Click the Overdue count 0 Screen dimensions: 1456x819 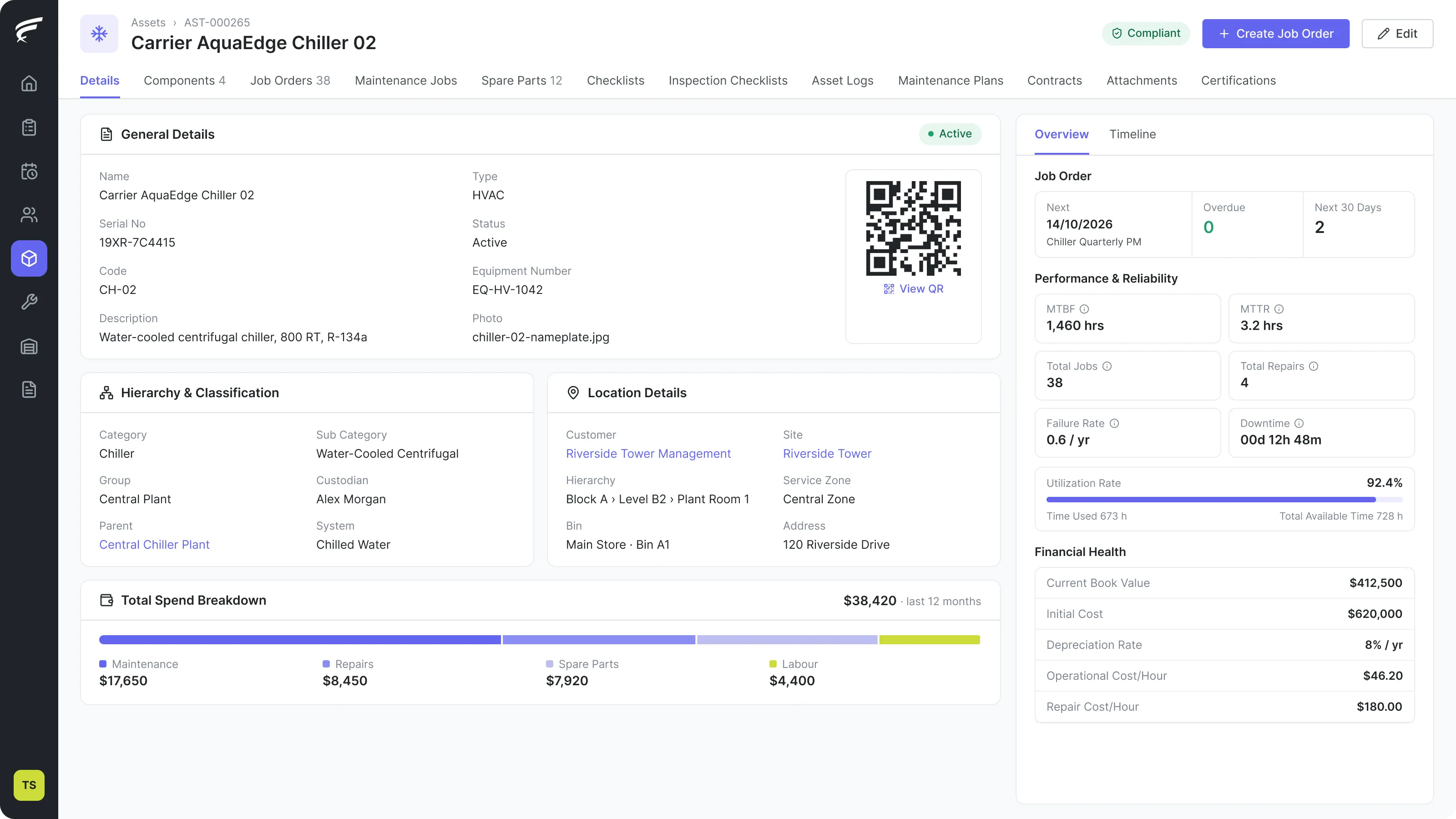point(1208,227)
